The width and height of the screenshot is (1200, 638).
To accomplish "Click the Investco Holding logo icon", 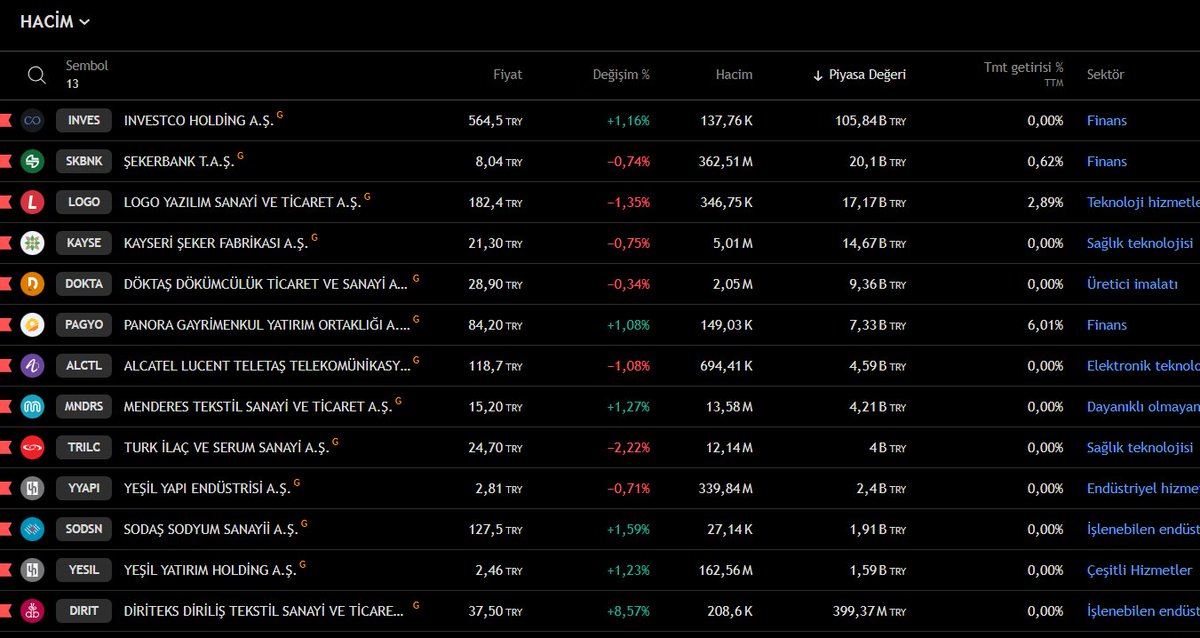I will click(x=33, y=121).
